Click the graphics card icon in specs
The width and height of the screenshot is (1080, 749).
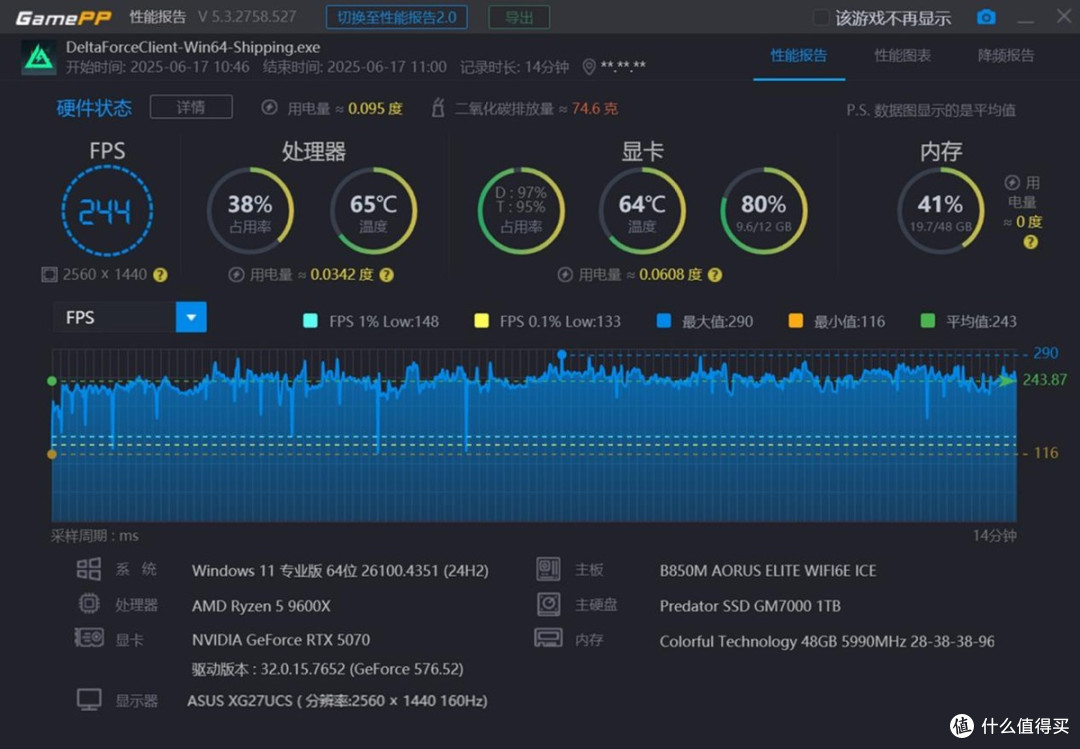[x=89, y=638]
